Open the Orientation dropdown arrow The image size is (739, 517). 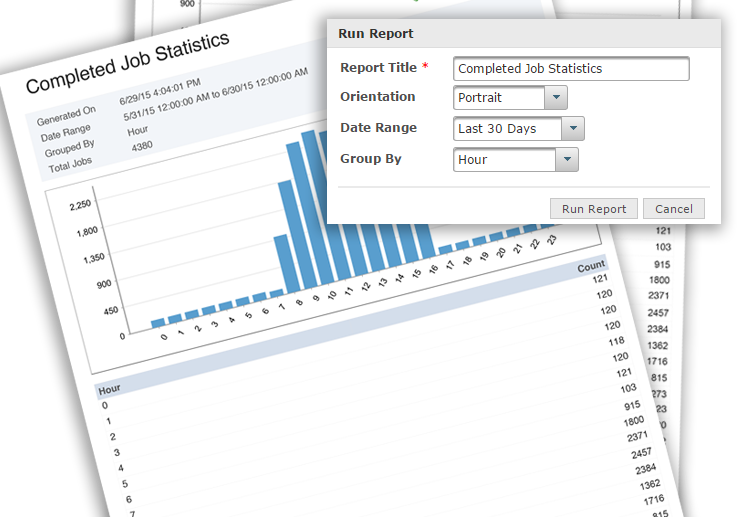coord(556,98)
